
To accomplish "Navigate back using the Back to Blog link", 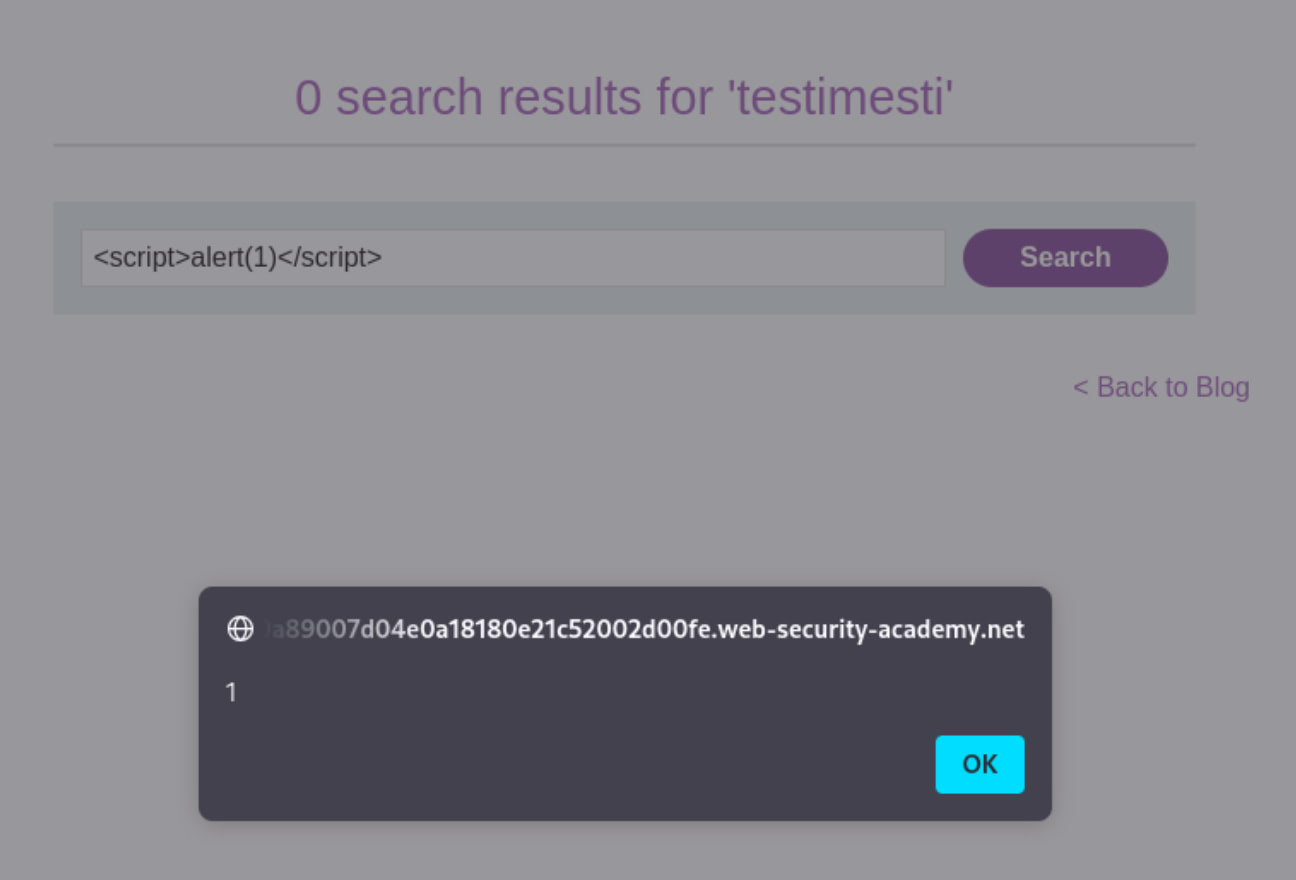I will (x=1161, y=387).
